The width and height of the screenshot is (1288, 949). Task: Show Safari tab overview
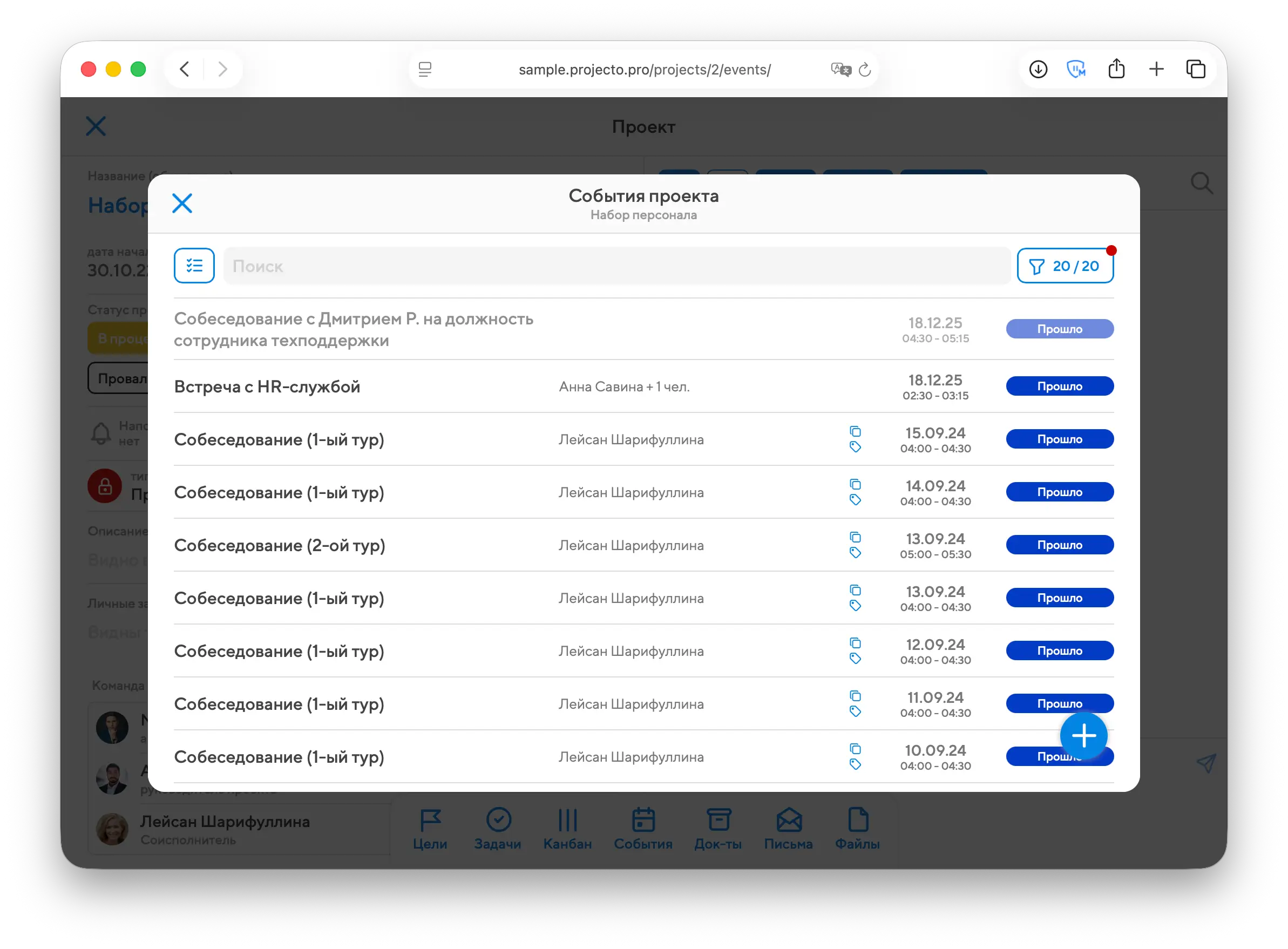(x=1196, y=70)
